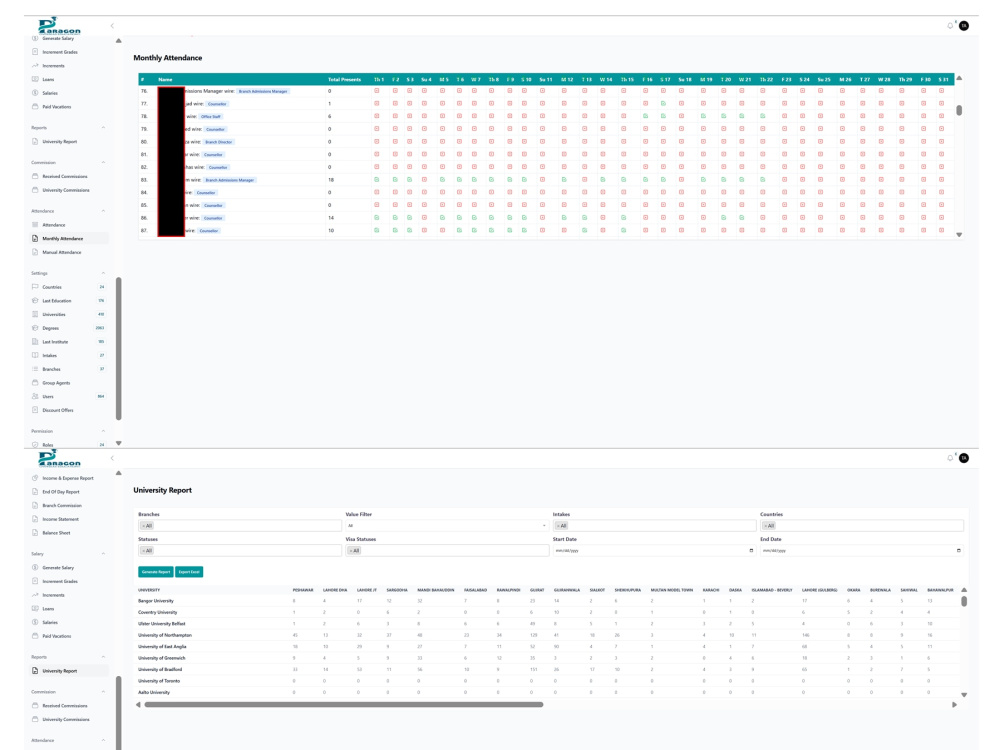1000x750 pixels.
Task: Toggle F 2 attendance mark for row 86
Action: [x=395, y=217]
